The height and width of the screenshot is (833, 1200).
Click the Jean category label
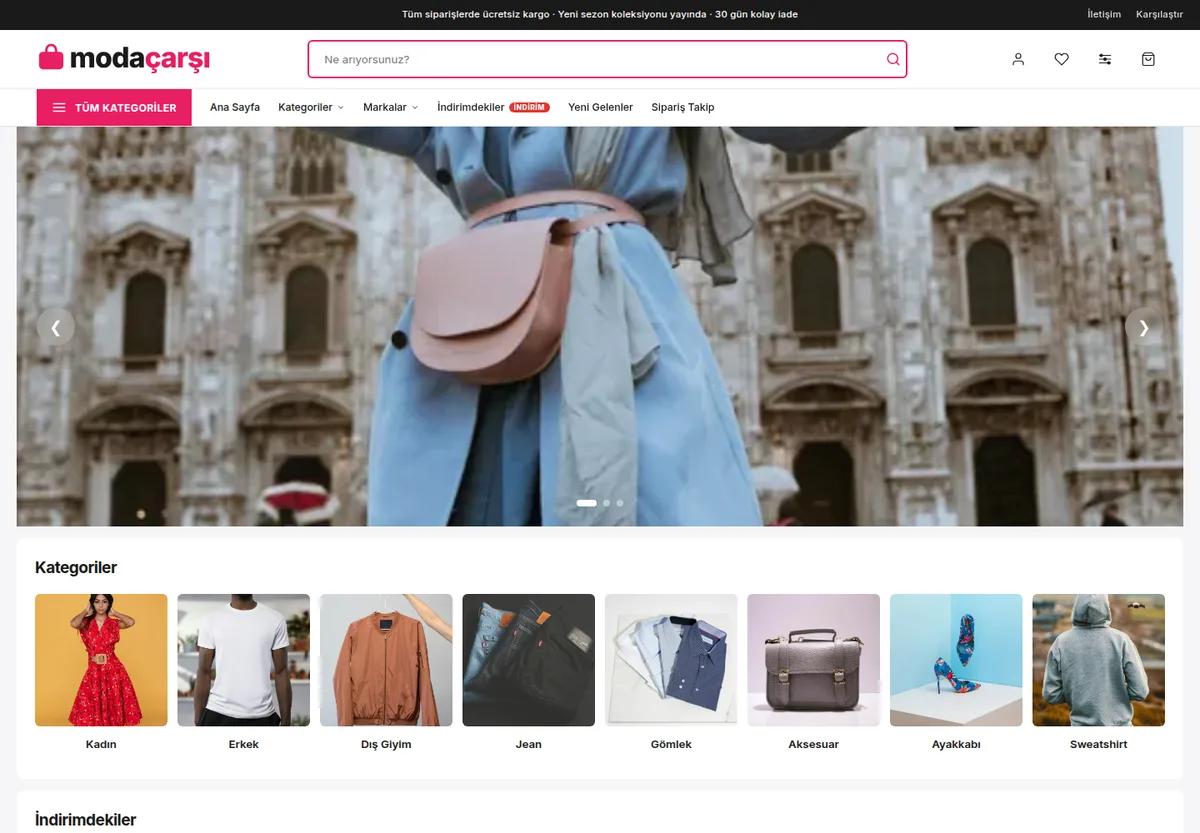tap(529, 744)
